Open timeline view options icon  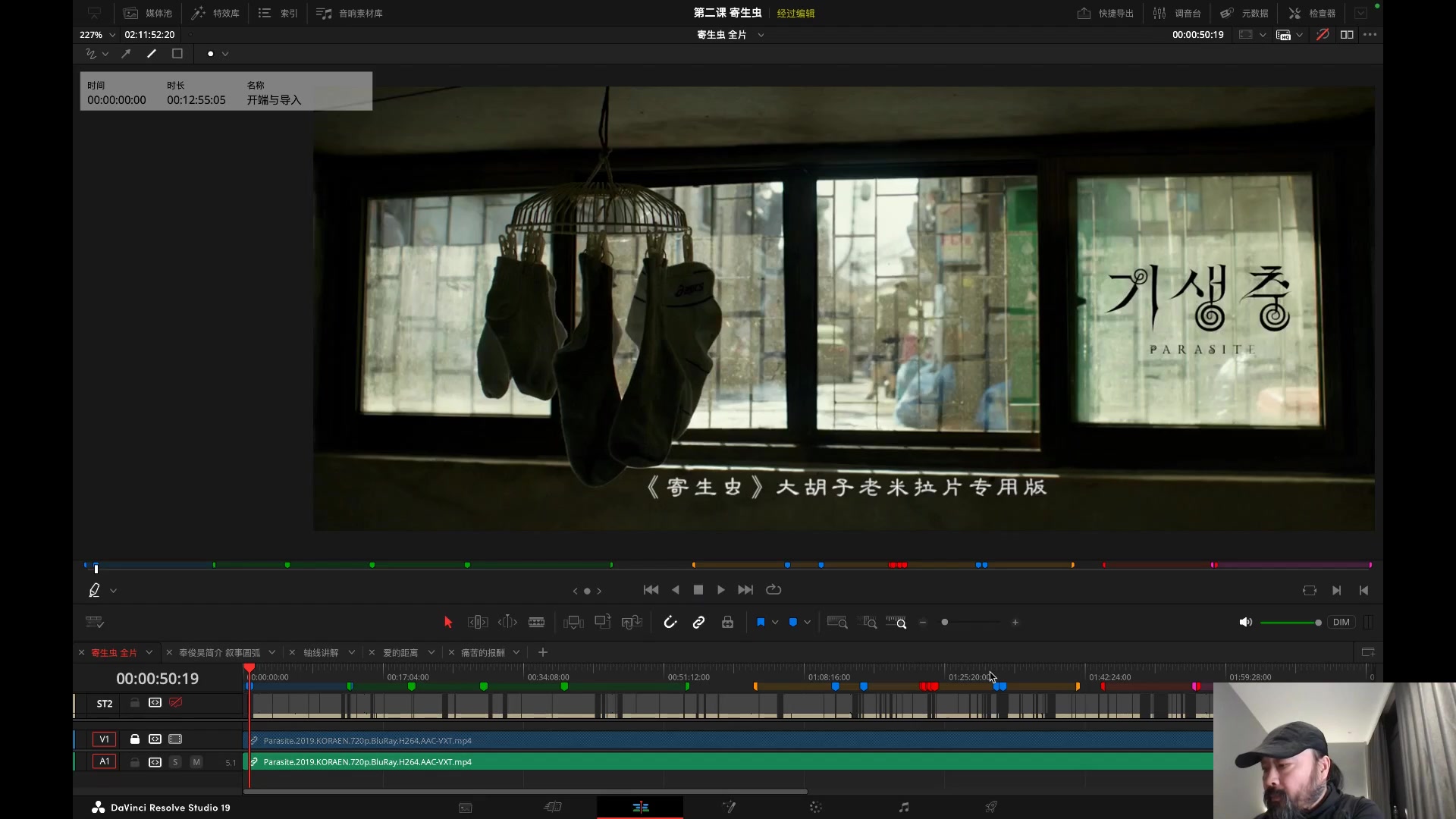(95, 623)
